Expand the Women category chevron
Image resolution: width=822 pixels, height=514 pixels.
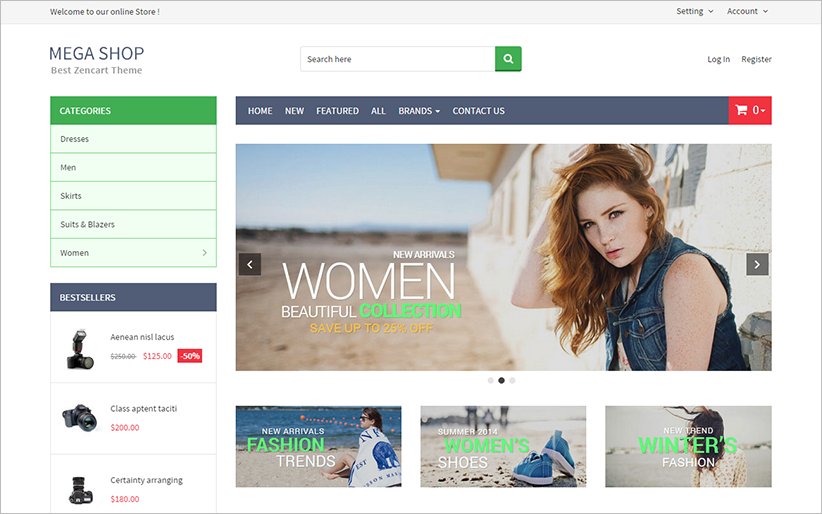[204, 253]
